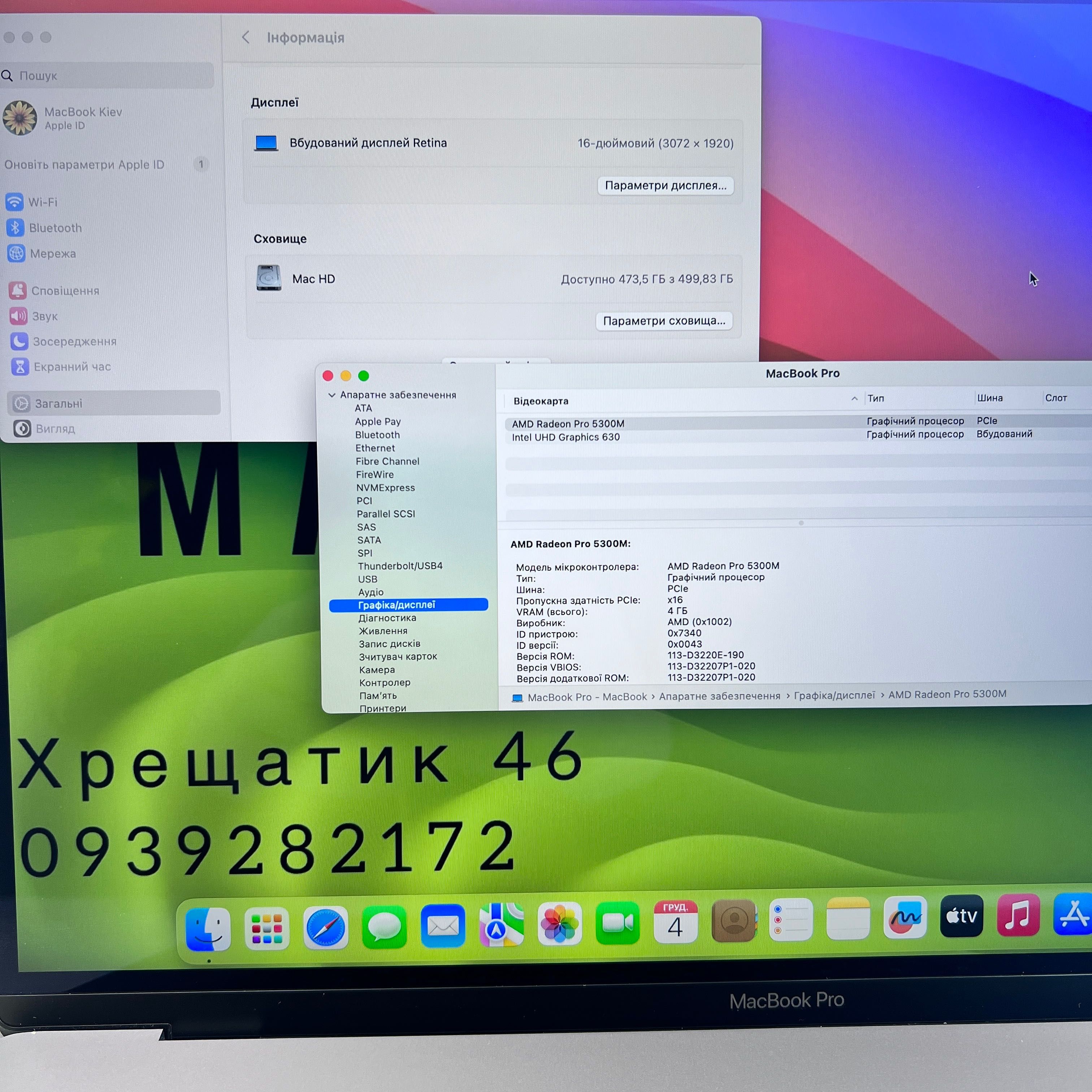Screen dimensions: 1092x1092
Task: Open Launchpad in the Dock
Action: 267,929
